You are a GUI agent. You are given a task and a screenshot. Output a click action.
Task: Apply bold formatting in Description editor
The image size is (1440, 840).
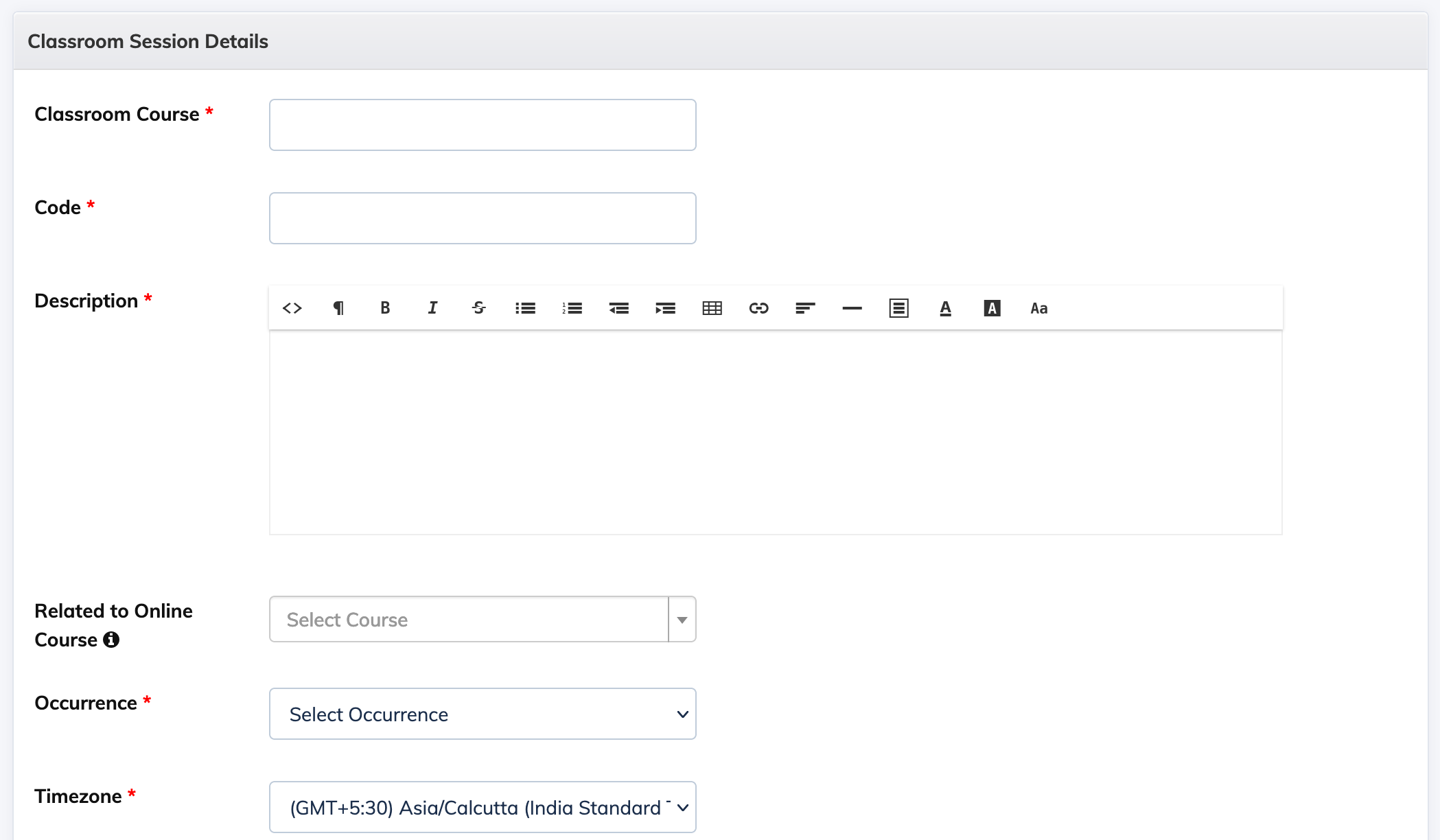click(x=386, y=308)
